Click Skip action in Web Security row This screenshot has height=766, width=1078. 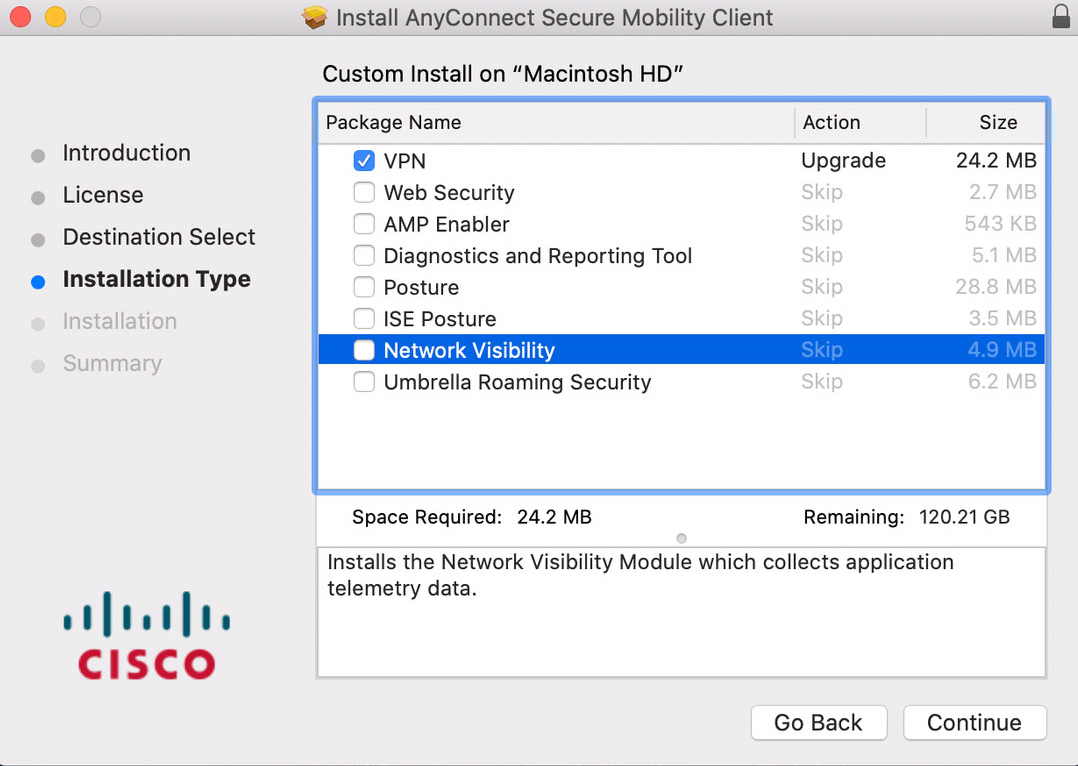click(x=822, y=192)
